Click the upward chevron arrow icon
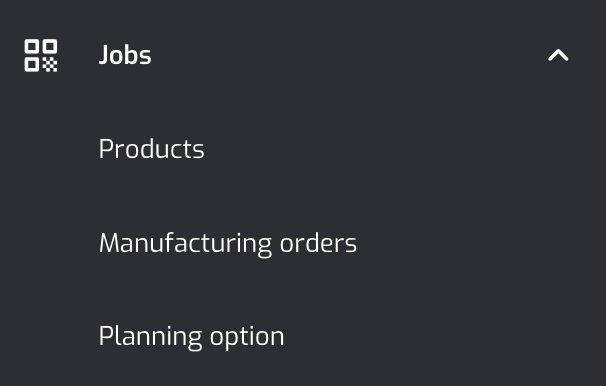 point(558,55)
